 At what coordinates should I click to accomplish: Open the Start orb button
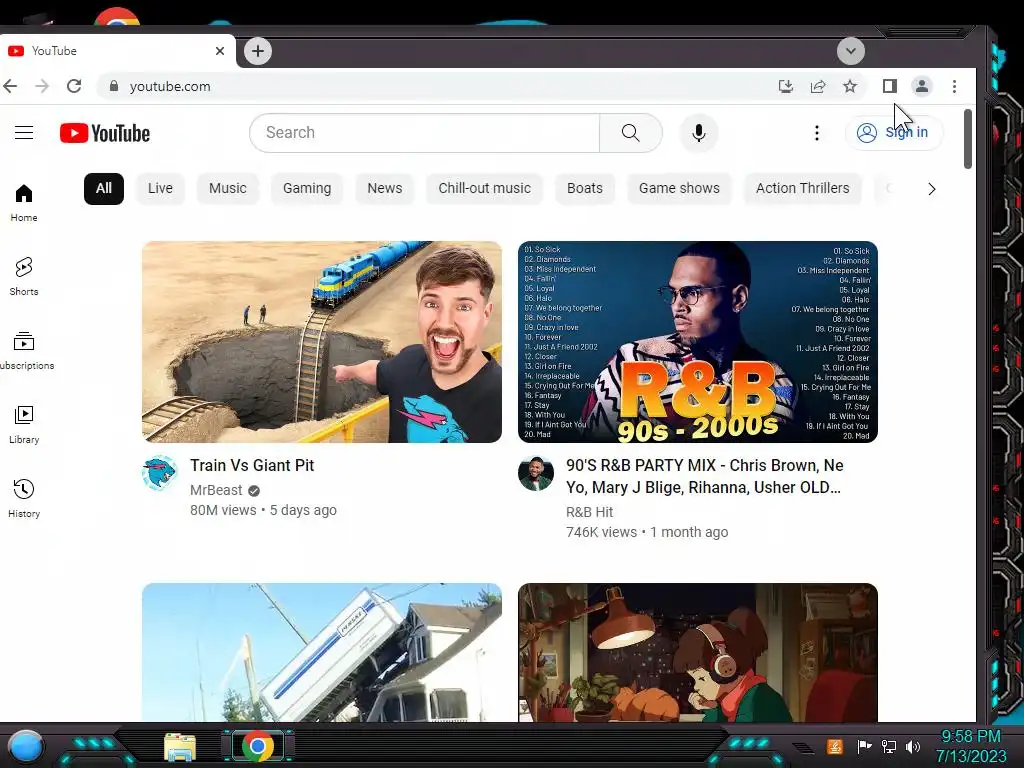pyautogui.click(x=25, y=746)
